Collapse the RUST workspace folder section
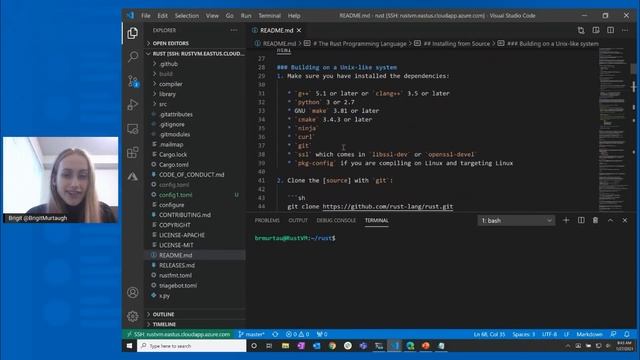 click(x=195, y=54)
